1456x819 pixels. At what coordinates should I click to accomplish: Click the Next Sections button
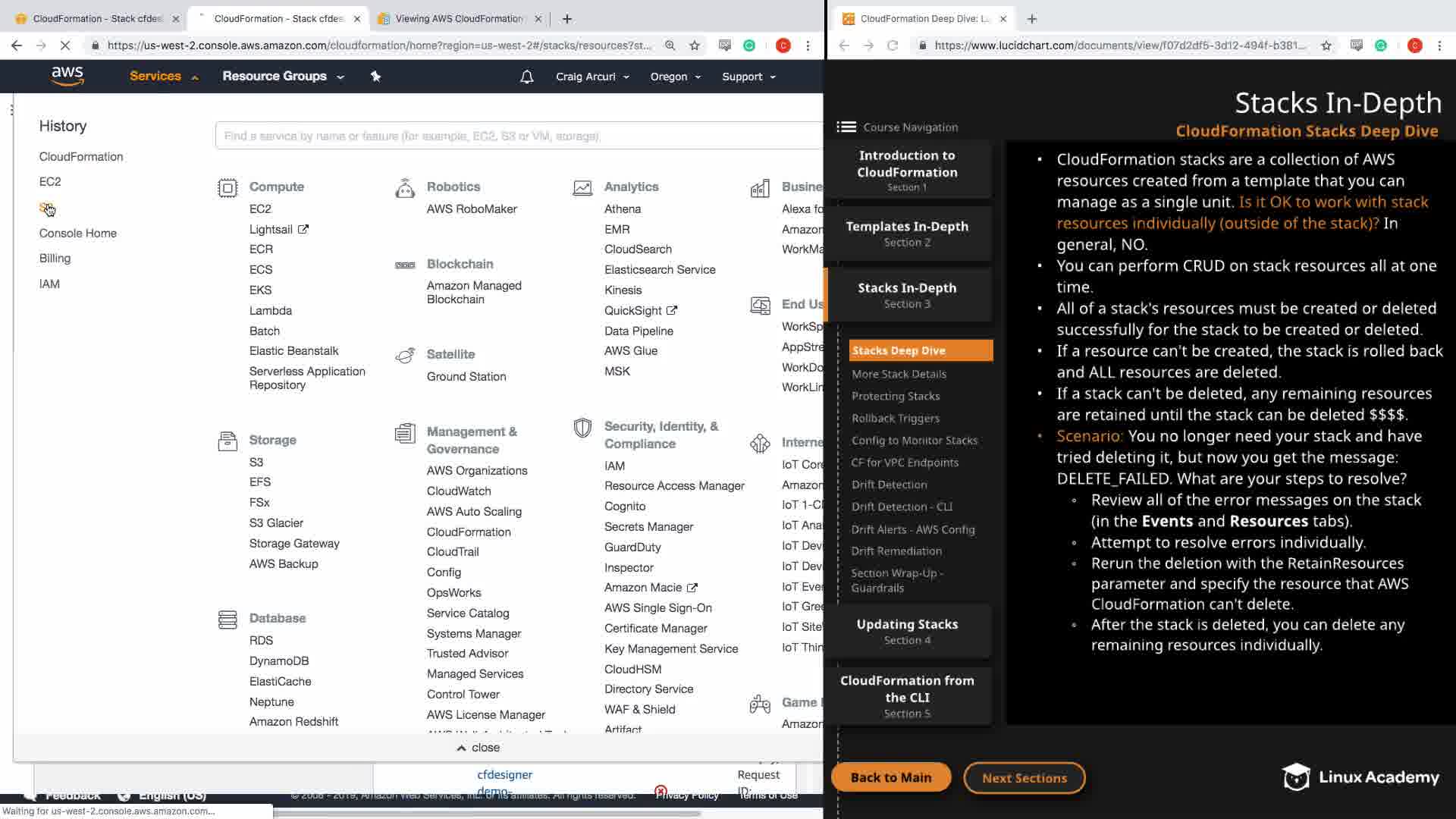click(x=1024, y=777)
